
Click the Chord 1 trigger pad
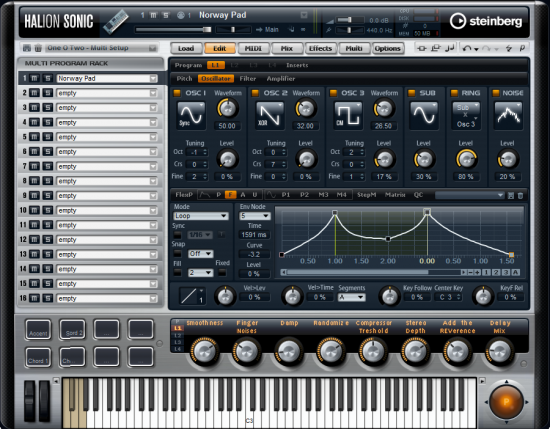38,357
